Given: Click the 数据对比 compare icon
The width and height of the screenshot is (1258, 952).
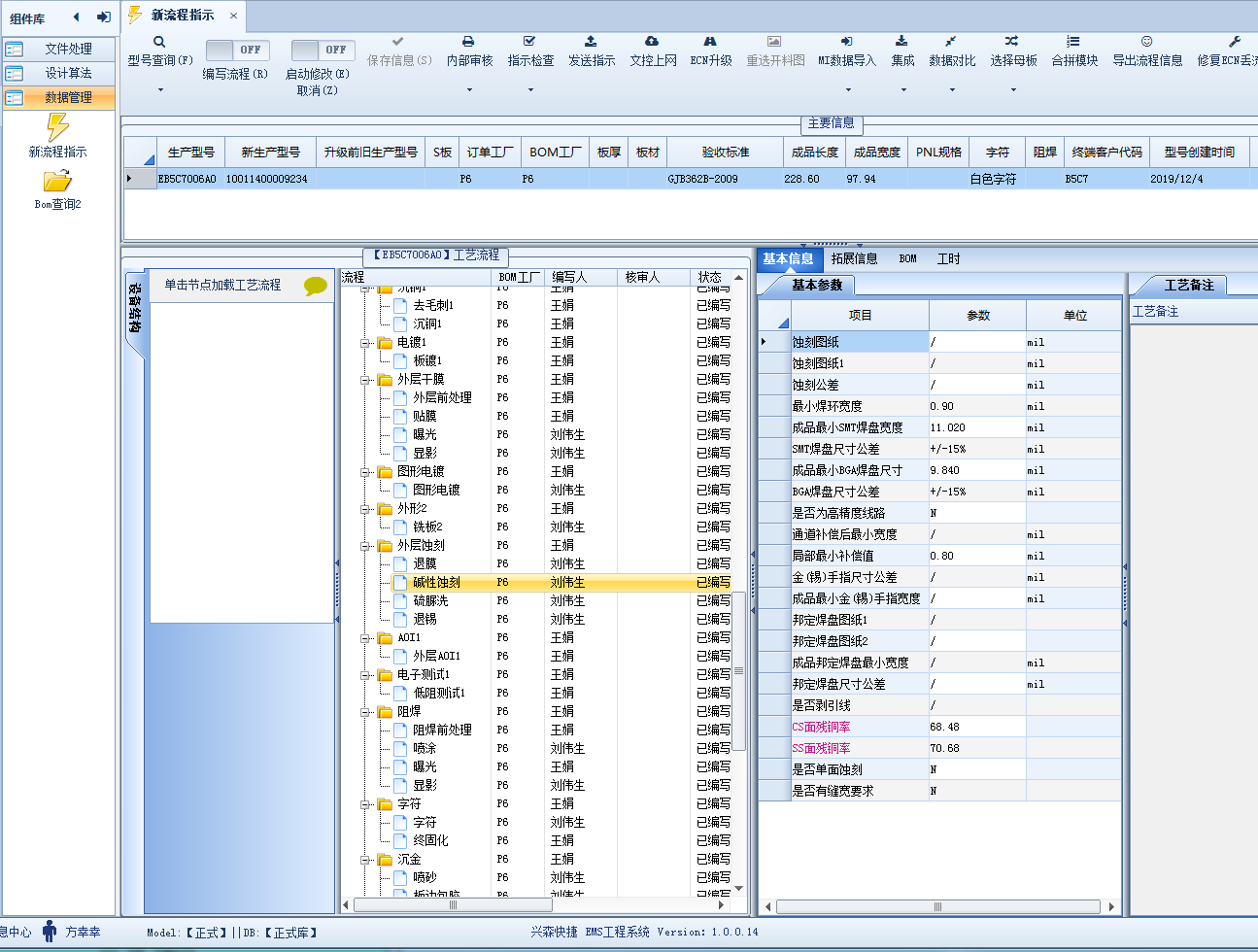Looking at the screenshot, I should coord(951,42).
